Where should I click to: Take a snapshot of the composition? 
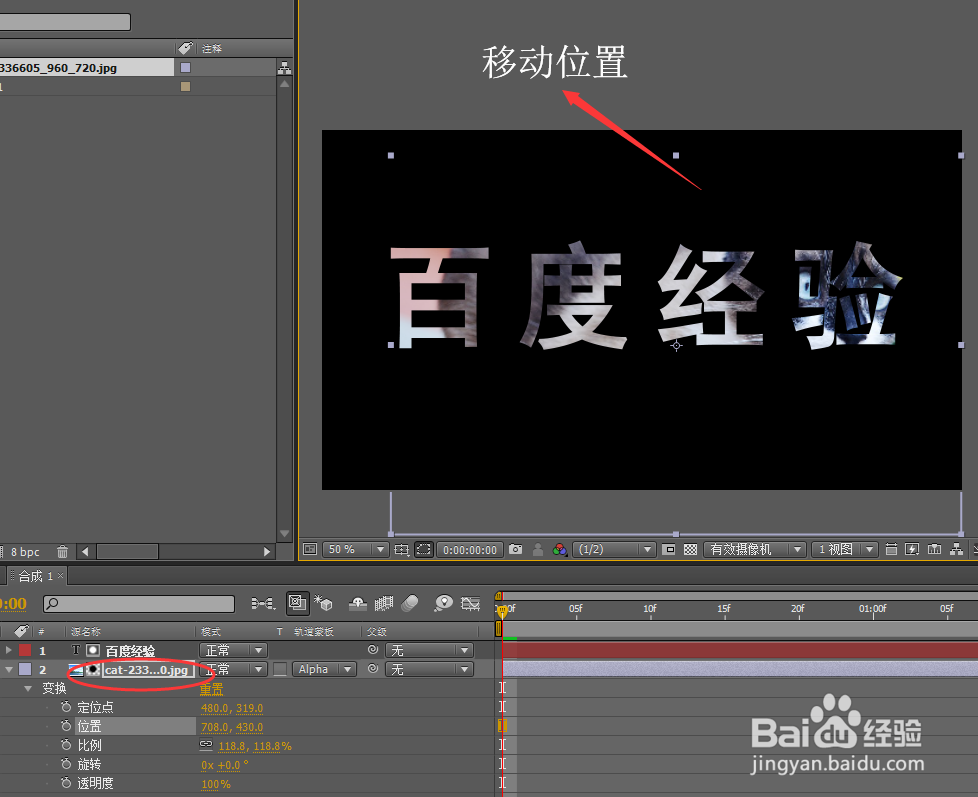point(515,549)
